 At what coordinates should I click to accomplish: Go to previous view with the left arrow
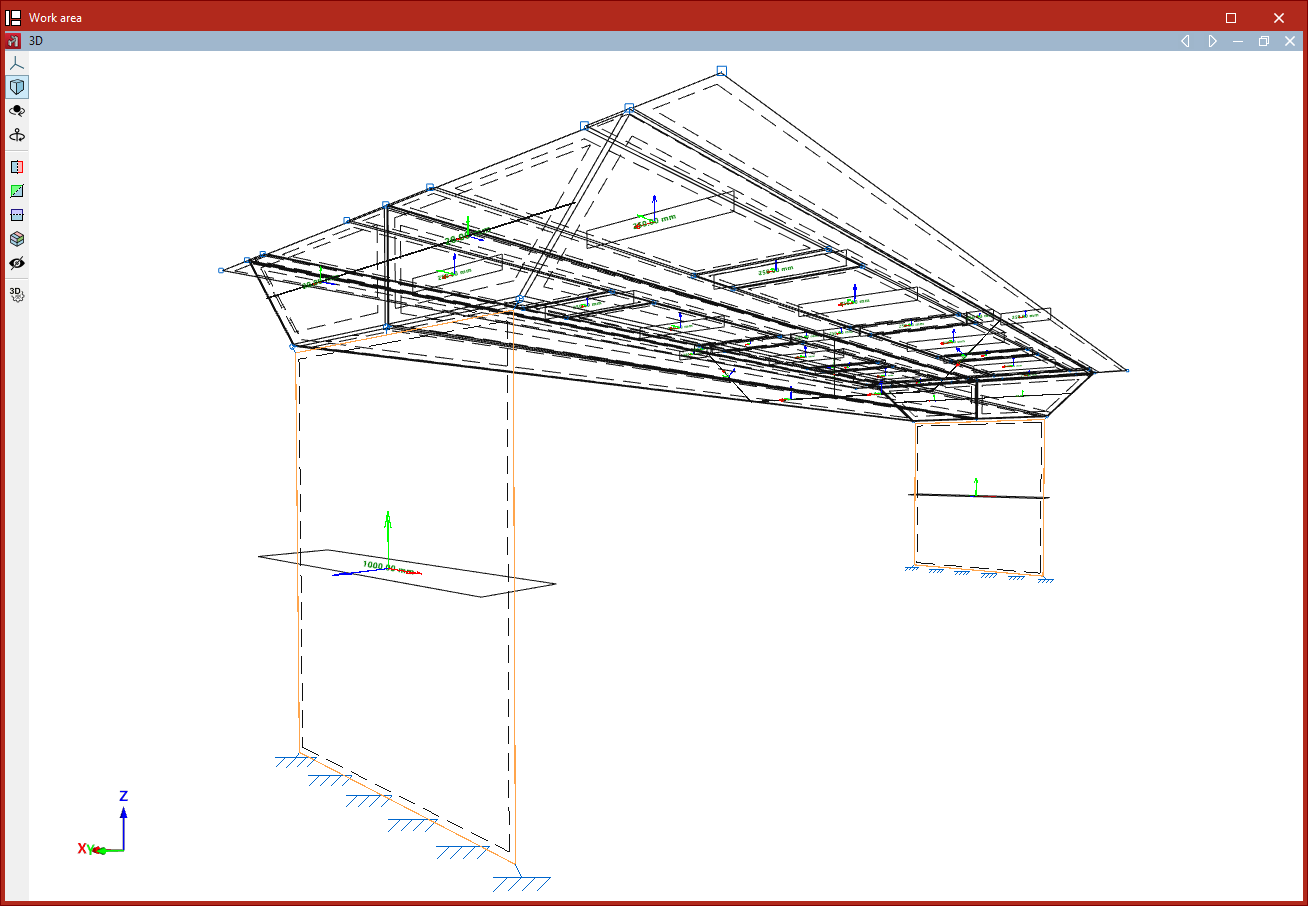(1185, 41)
